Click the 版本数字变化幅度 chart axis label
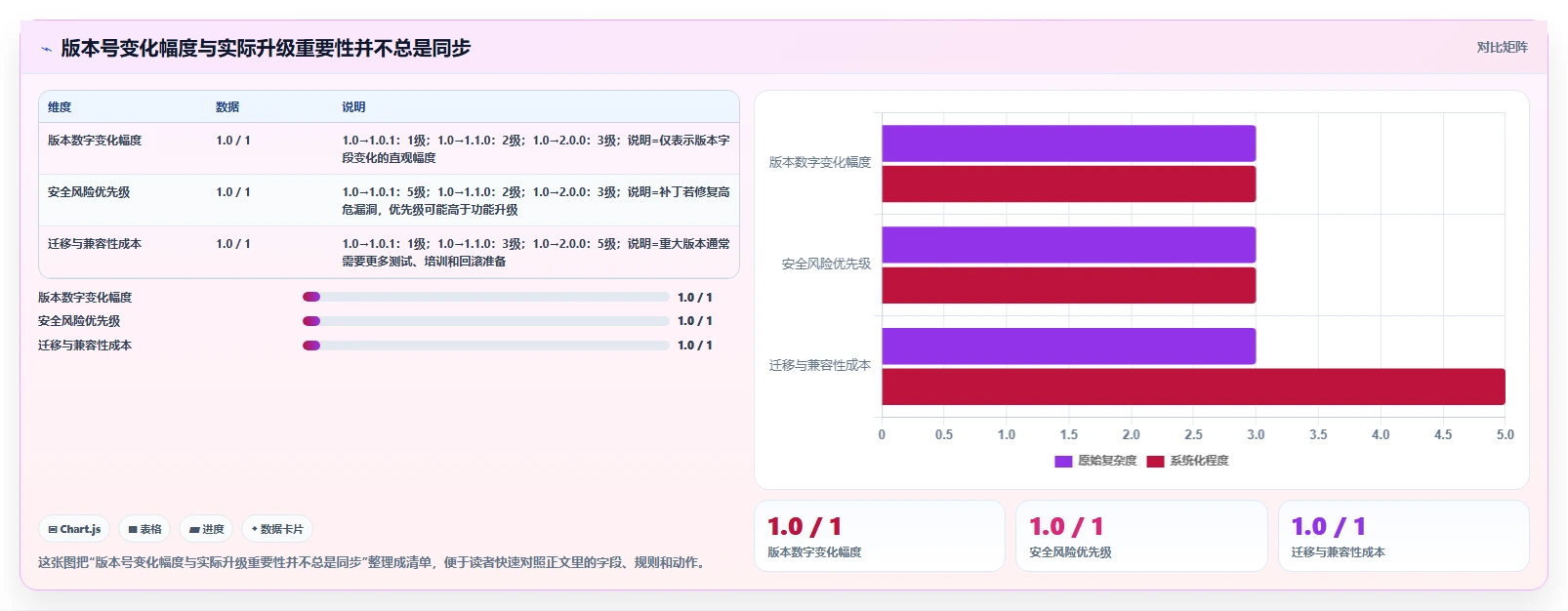The height and width of the screenshot is (611, 1568). (820, 163)
